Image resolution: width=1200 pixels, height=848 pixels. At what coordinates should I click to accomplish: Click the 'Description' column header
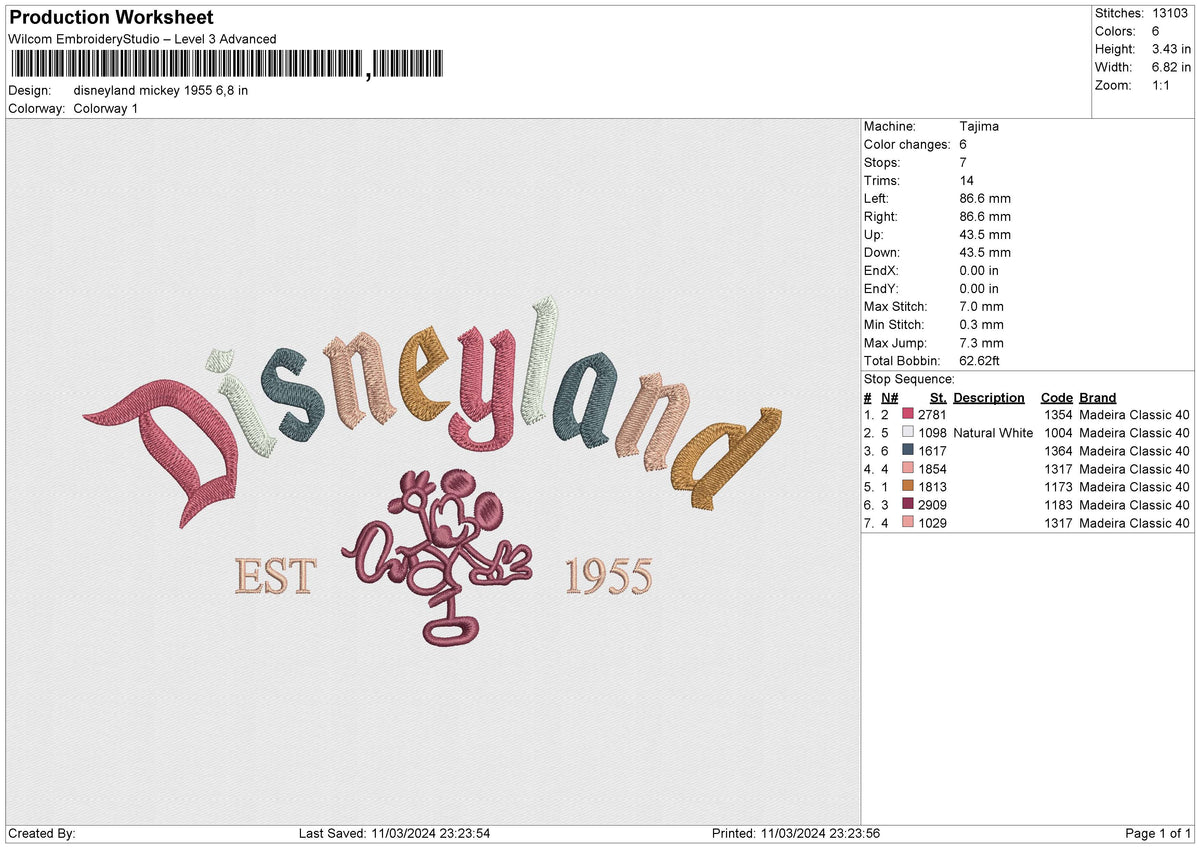(989, 397)
